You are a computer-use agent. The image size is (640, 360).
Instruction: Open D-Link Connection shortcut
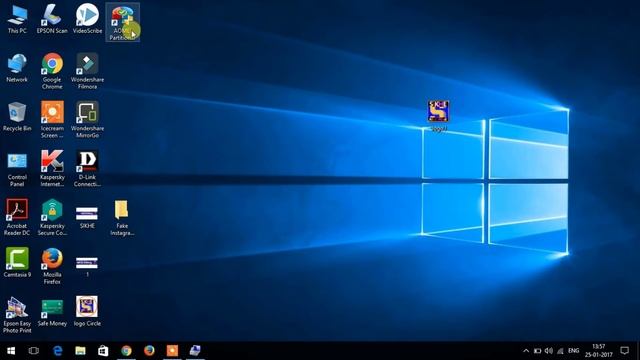[87, 168]
